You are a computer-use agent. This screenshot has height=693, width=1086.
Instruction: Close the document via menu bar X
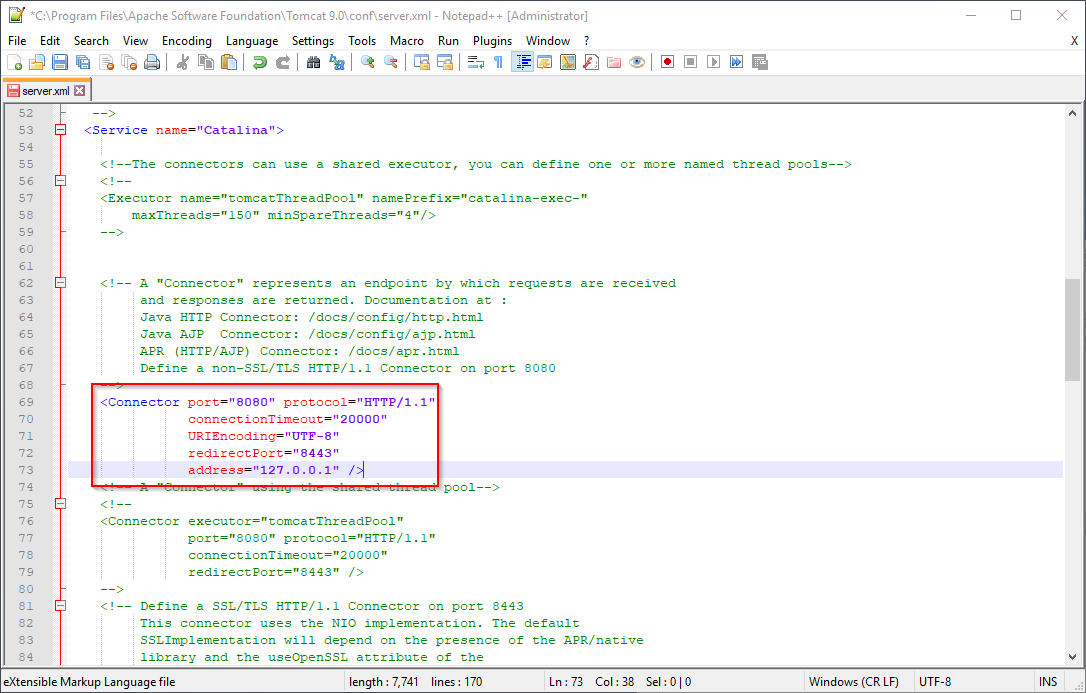(x=1074, y=41)
